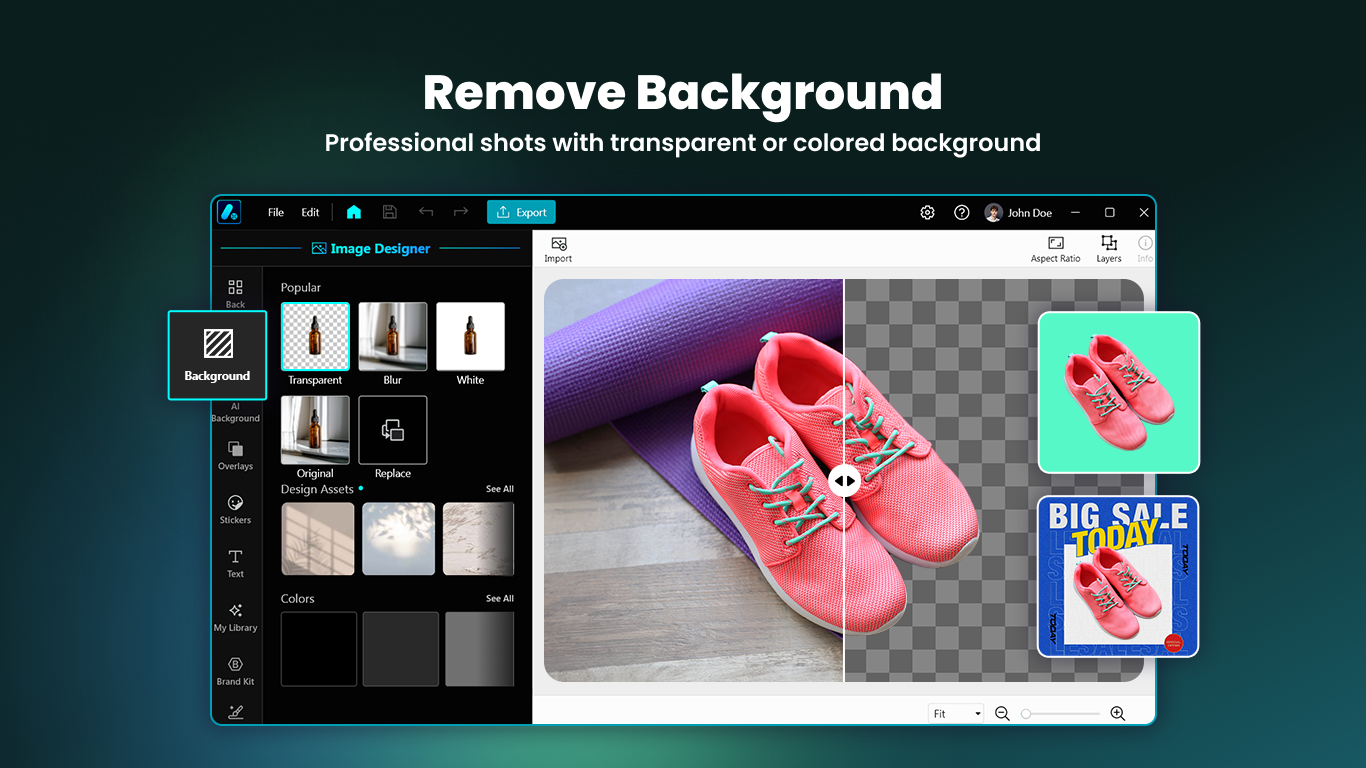Click the Aspect Ratio icon
The height and width of the screenshot is (768, 1366).
[x=1055, y=248]
